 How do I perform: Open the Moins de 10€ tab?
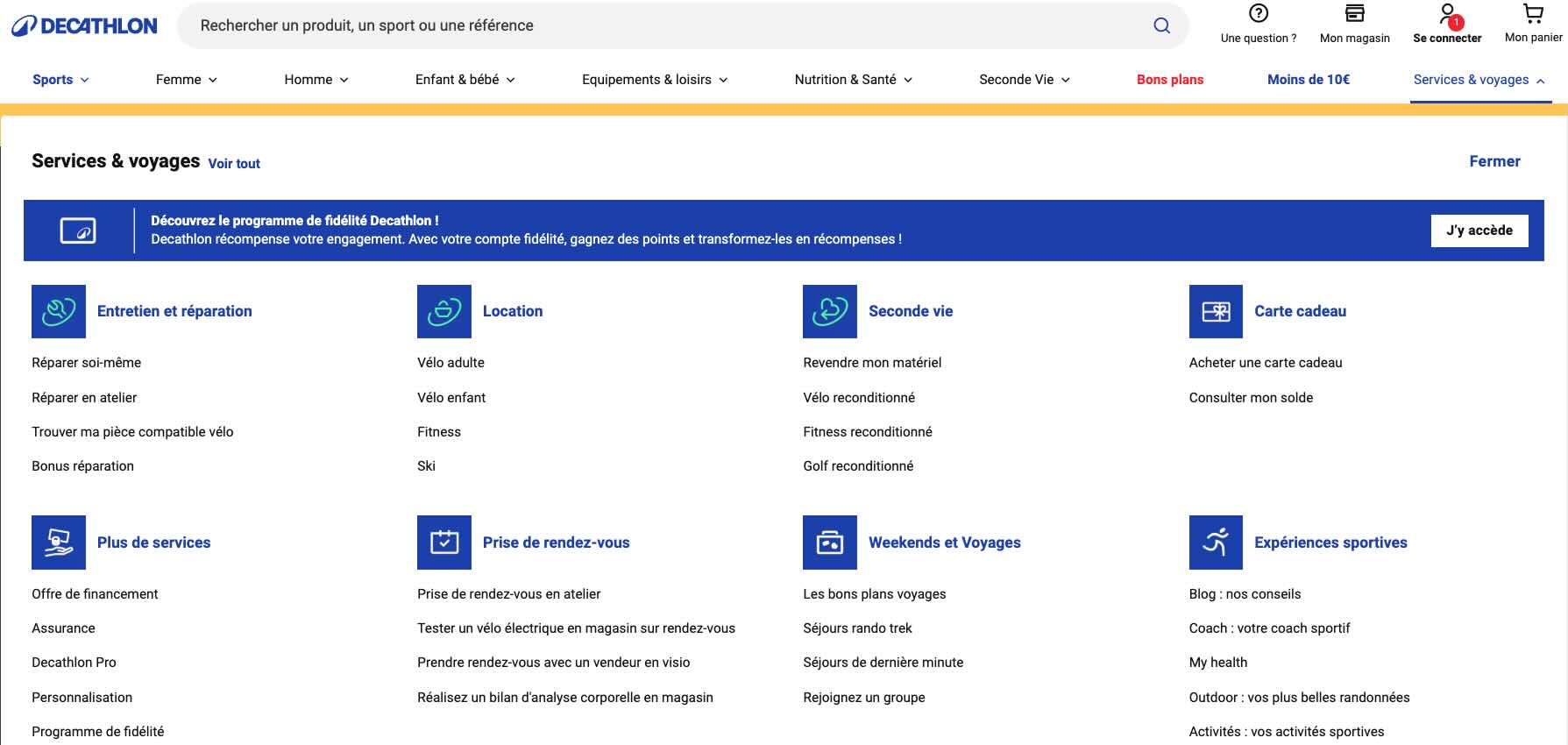tap(1309, 80)
